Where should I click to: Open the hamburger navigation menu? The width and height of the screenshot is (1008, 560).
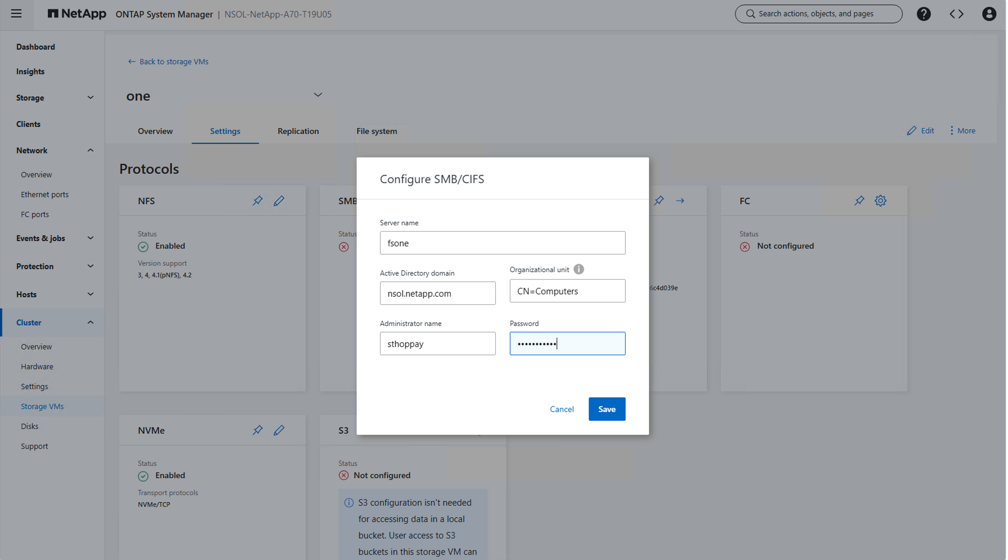[x=16, y=14]
